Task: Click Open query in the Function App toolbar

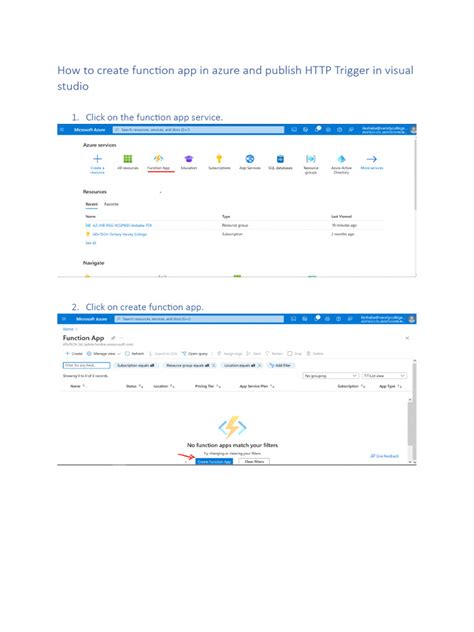Action: point(194,353)
